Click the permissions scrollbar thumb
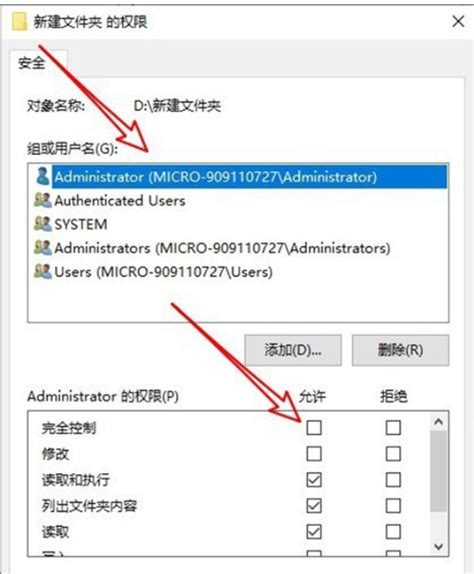 [438, 472]
